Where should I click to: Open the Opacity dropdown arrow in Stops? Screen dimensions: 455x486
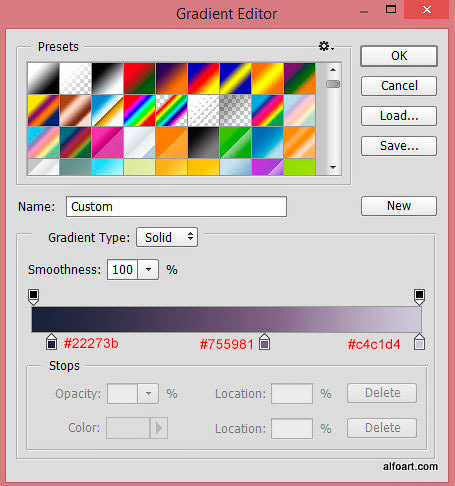(148, 394)
